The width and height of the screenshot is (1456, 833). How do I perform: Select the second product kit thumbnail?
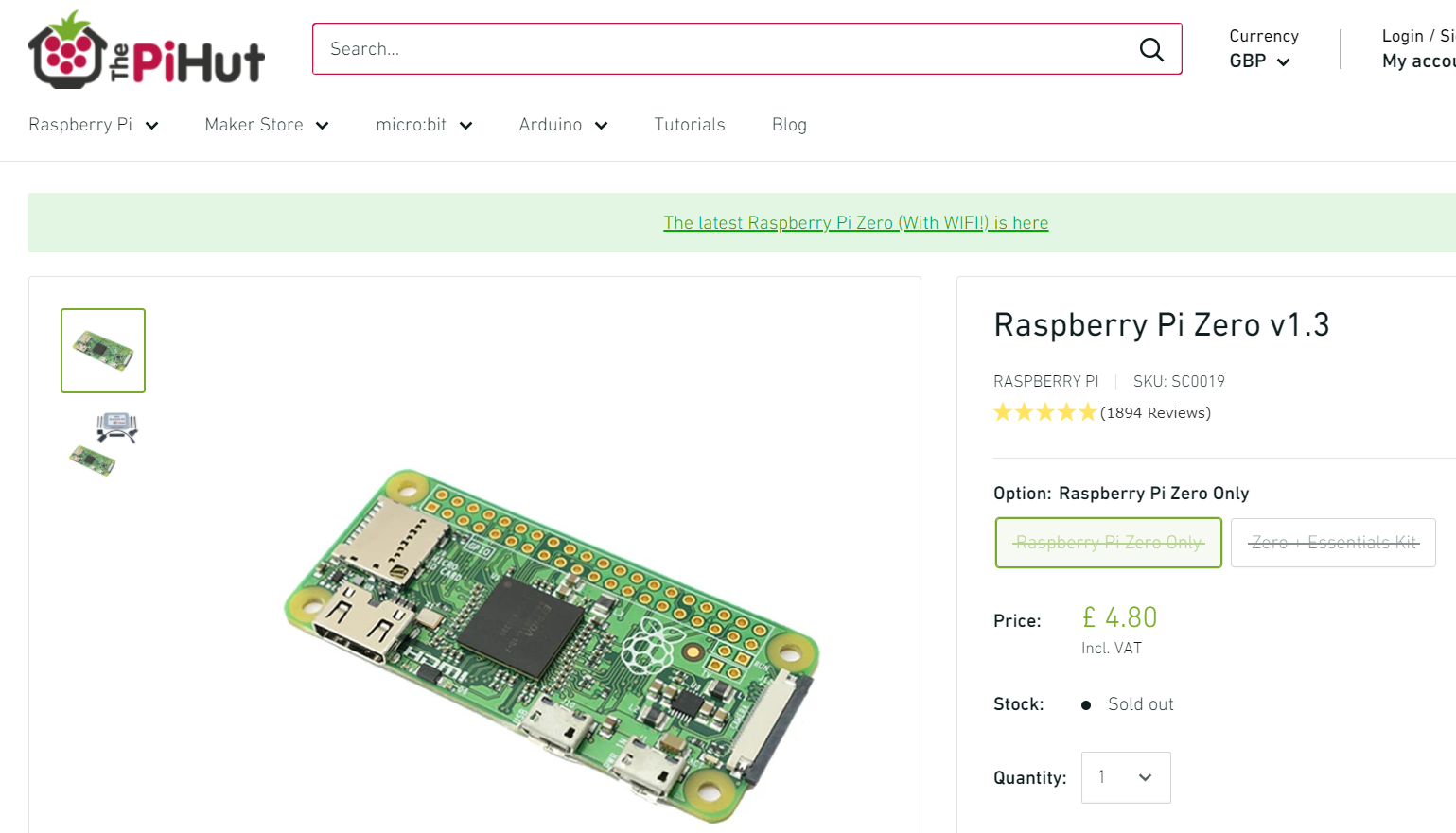tap(104, 443)
